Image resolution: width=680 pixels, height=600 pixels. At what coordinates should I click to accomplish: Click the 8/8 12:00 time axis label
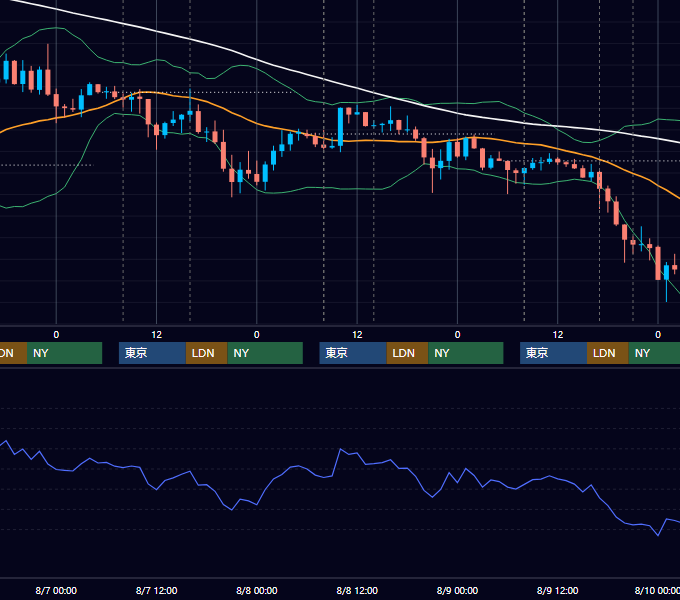[x=357, y=590]
